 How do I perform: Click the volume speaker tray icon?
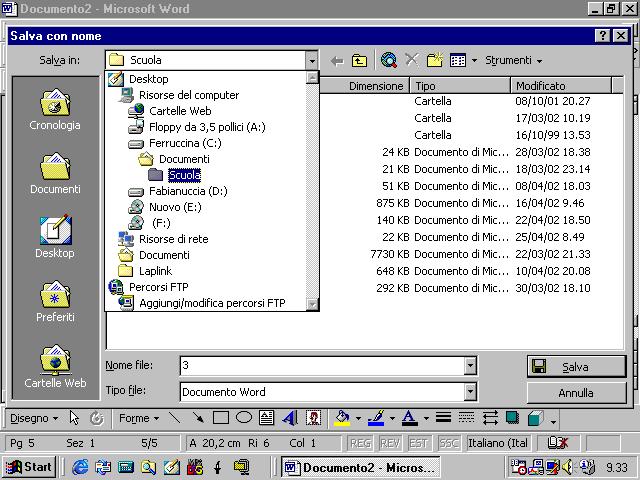pyautogui.click(x=567, y=467)
